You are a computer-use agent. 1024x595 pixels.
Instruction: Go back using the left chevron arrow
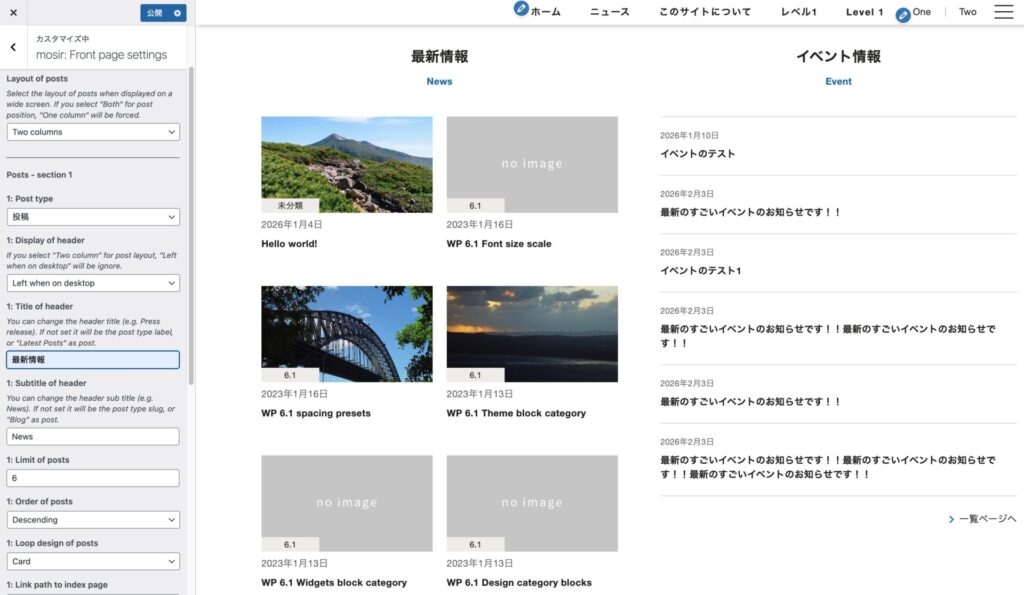point(13,47)
